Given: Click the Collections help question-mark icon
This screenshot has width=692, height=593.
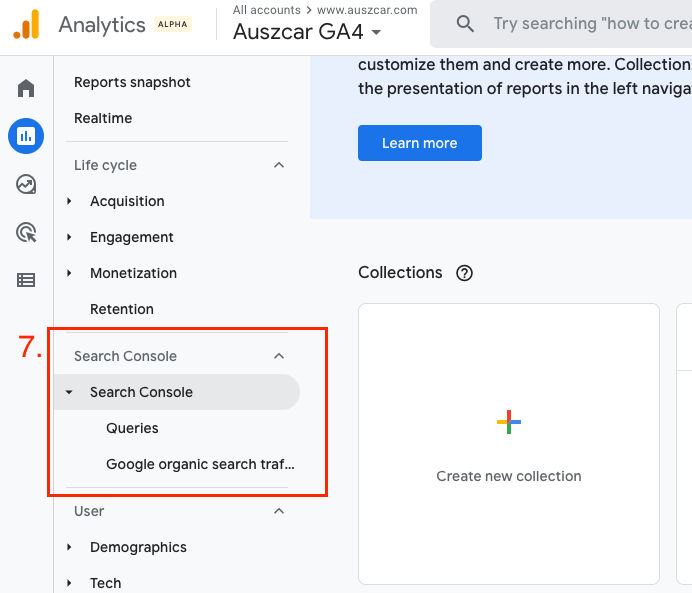Looking at the screenshot, I should [464, 273].
